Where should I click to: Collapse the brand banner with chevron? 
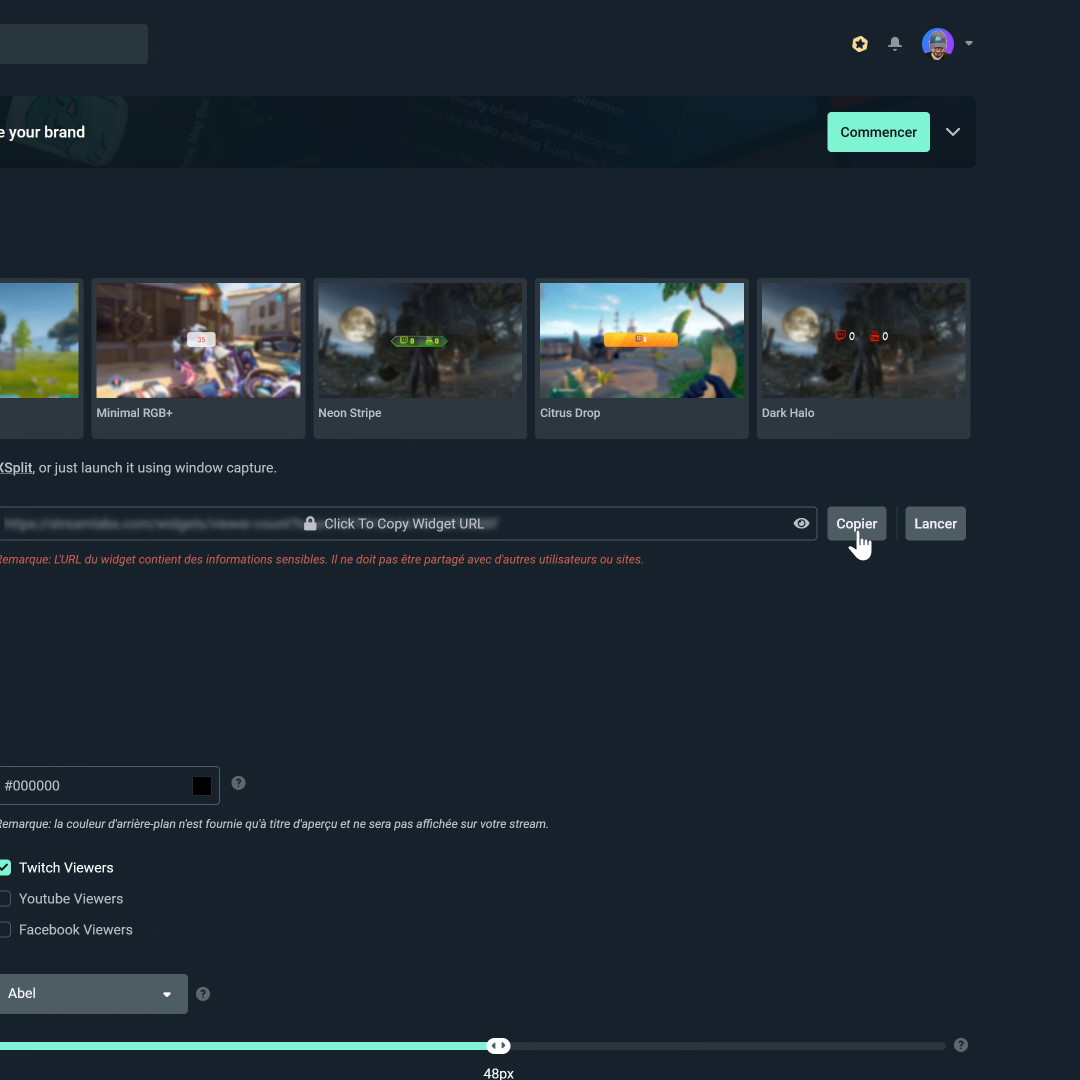click(x=953, y=132)
